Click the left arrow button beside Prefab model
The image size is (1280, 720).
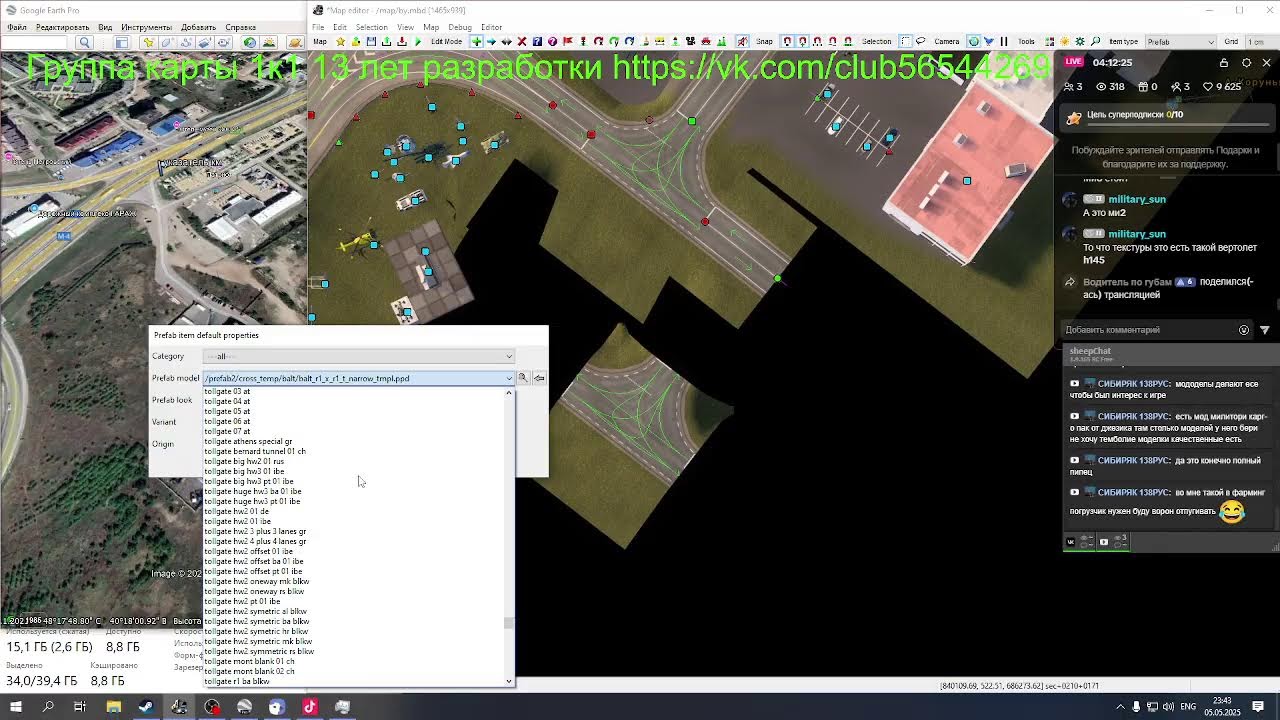coord(539,378)
